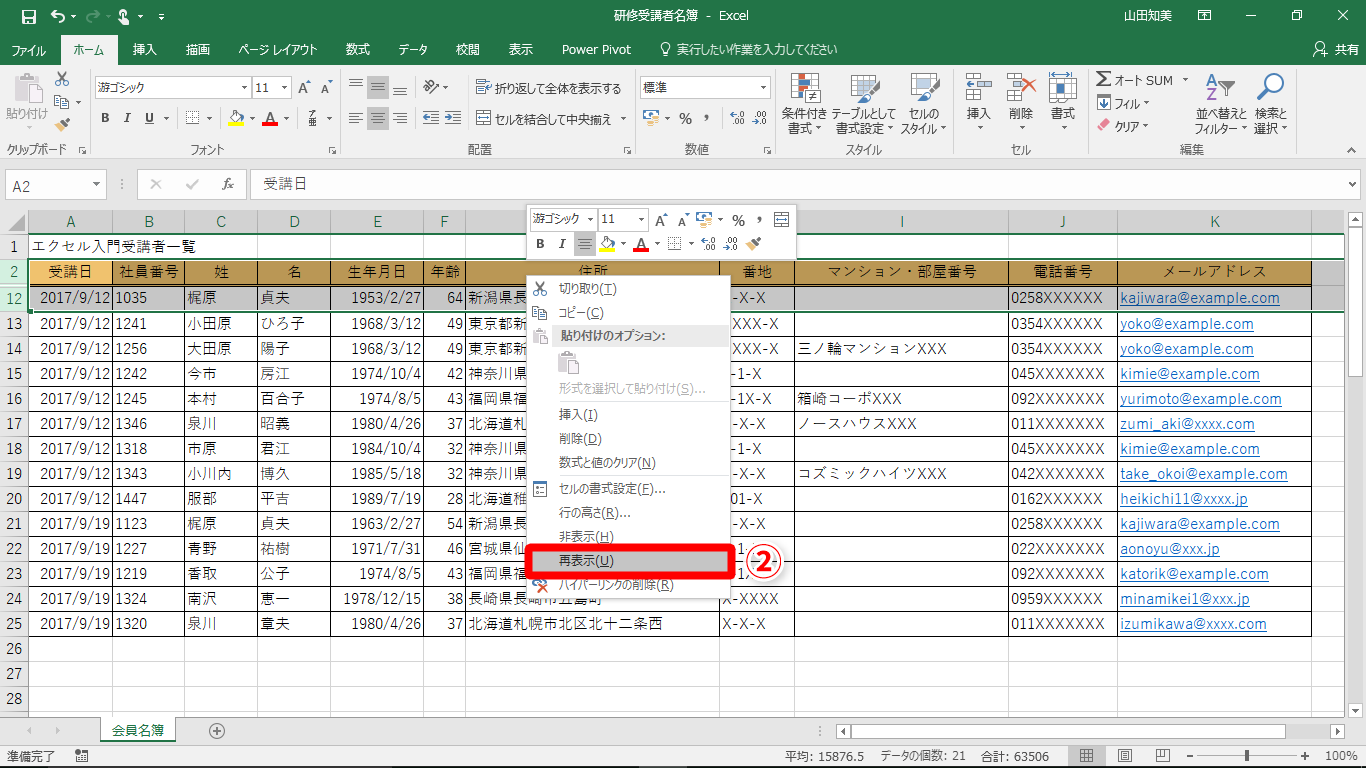Apply comma style from the ribbon number group
1366x768 pixels.
(708, 119)
